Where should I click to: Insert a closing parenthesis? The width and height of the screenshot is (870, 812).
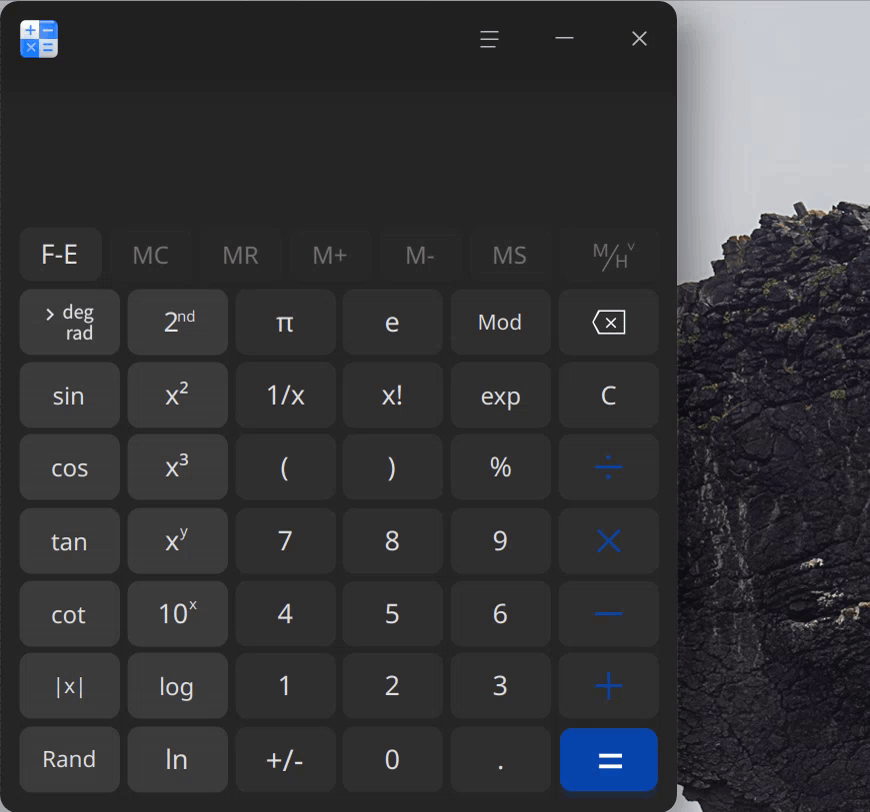pos(392,467)
